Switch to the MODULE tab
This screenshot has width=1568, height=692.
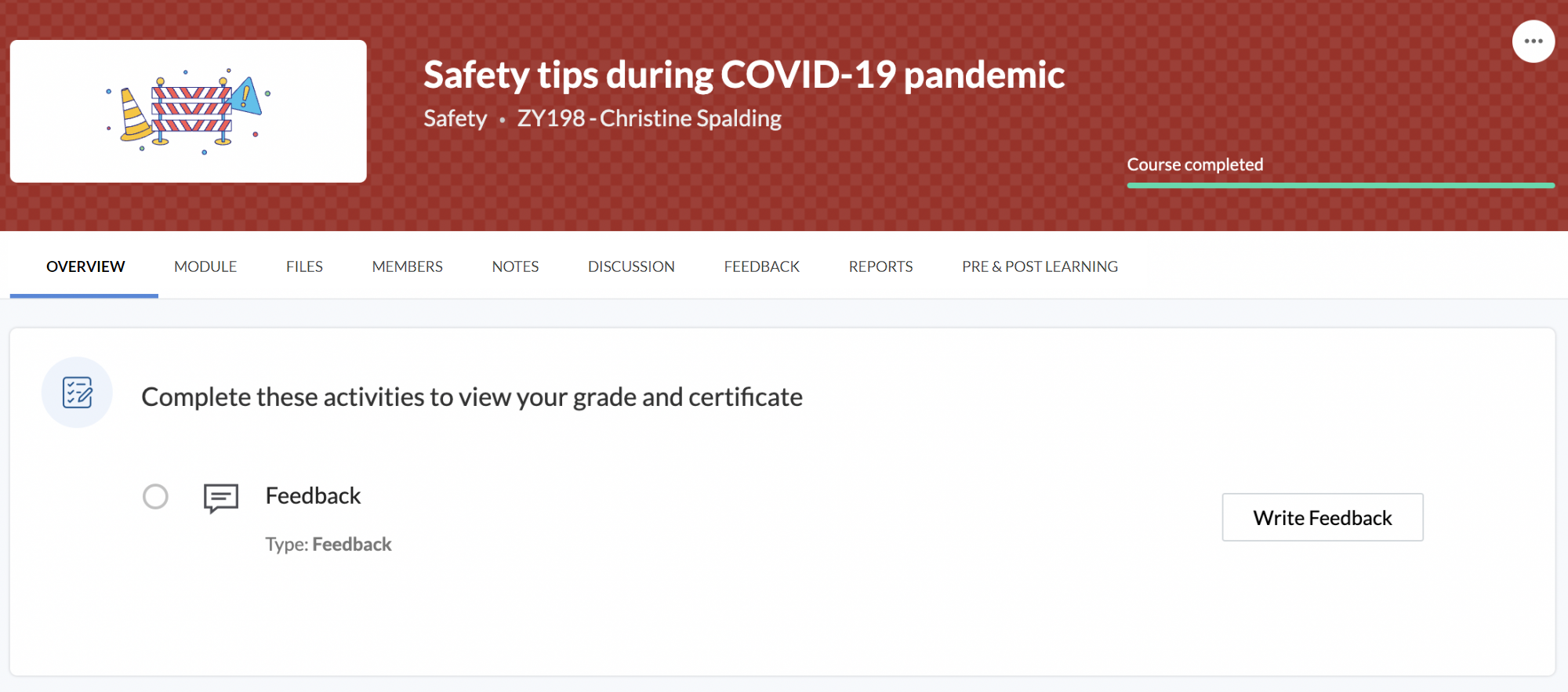click(x=205, y=266)
